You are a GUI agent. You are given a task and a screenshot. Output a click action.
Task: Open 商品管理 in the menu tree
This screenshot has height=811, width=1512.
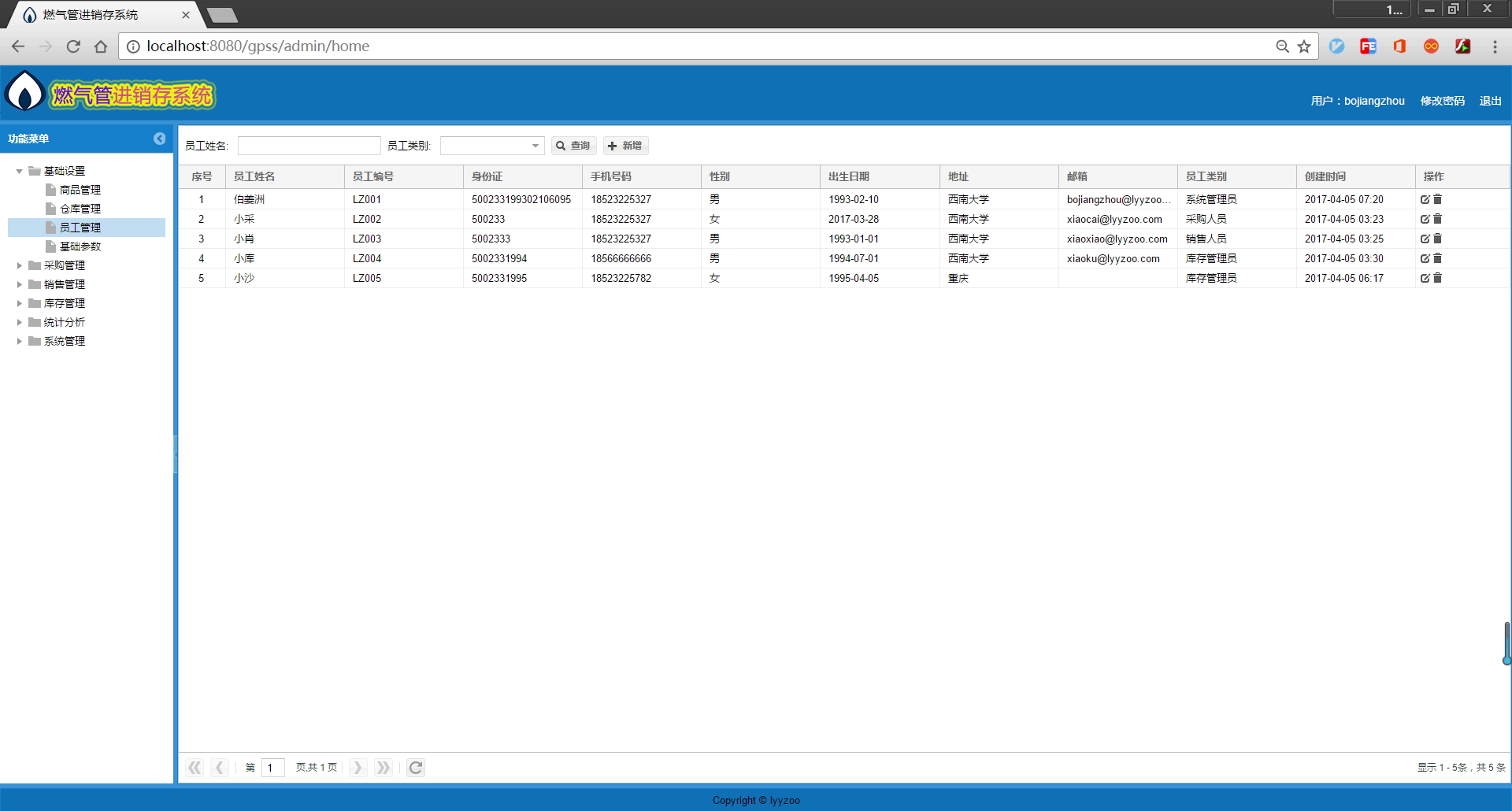pyautogui.click(x=80, y=190)
